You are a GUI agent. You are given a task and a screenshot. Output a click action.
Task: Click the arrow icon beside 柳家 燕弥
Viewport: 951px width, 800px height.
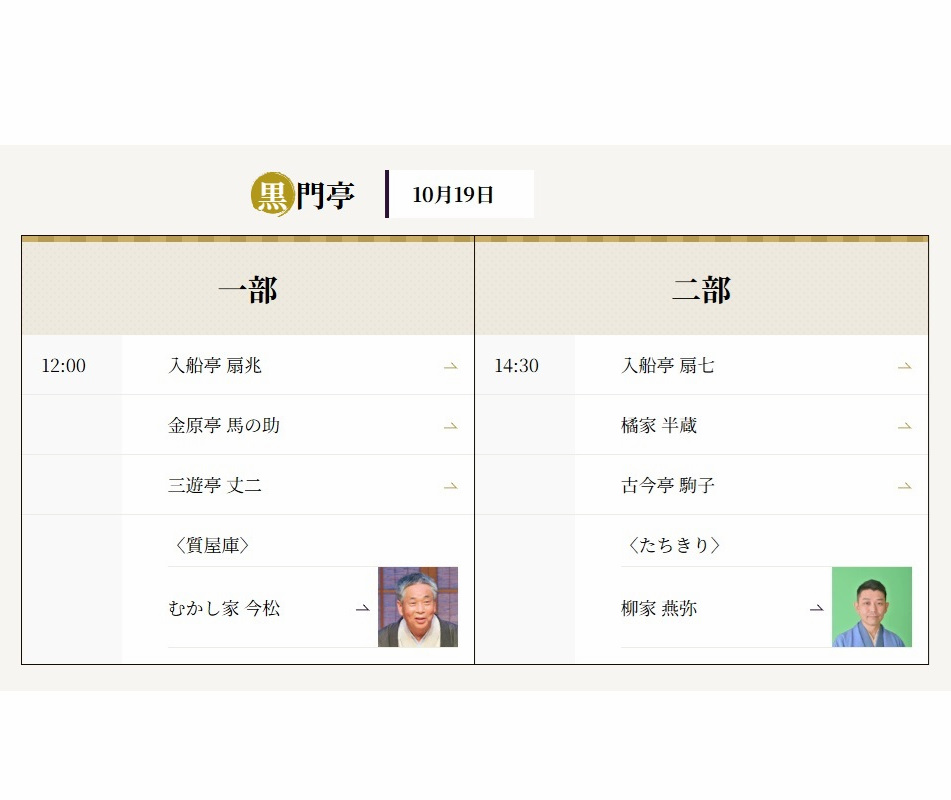click(816, 608)
